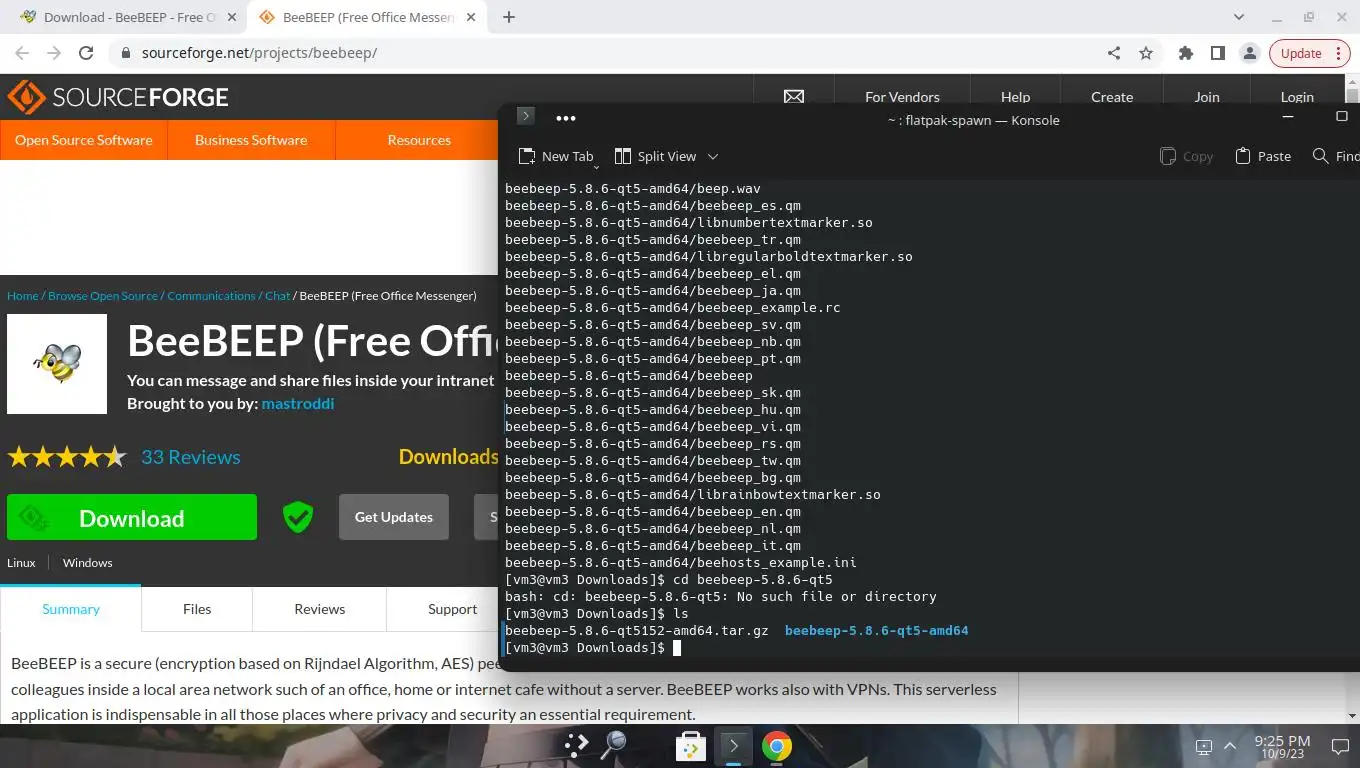
Task: Click Help in SourceForge header
Action: click(x=1015, y=97)
